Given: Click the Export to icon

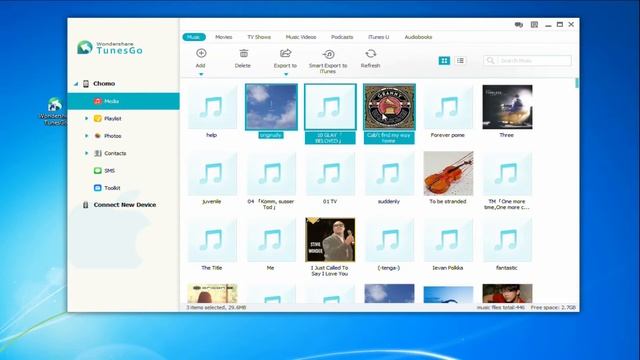Looking at the screenshot, I should (x=285, y=53).
